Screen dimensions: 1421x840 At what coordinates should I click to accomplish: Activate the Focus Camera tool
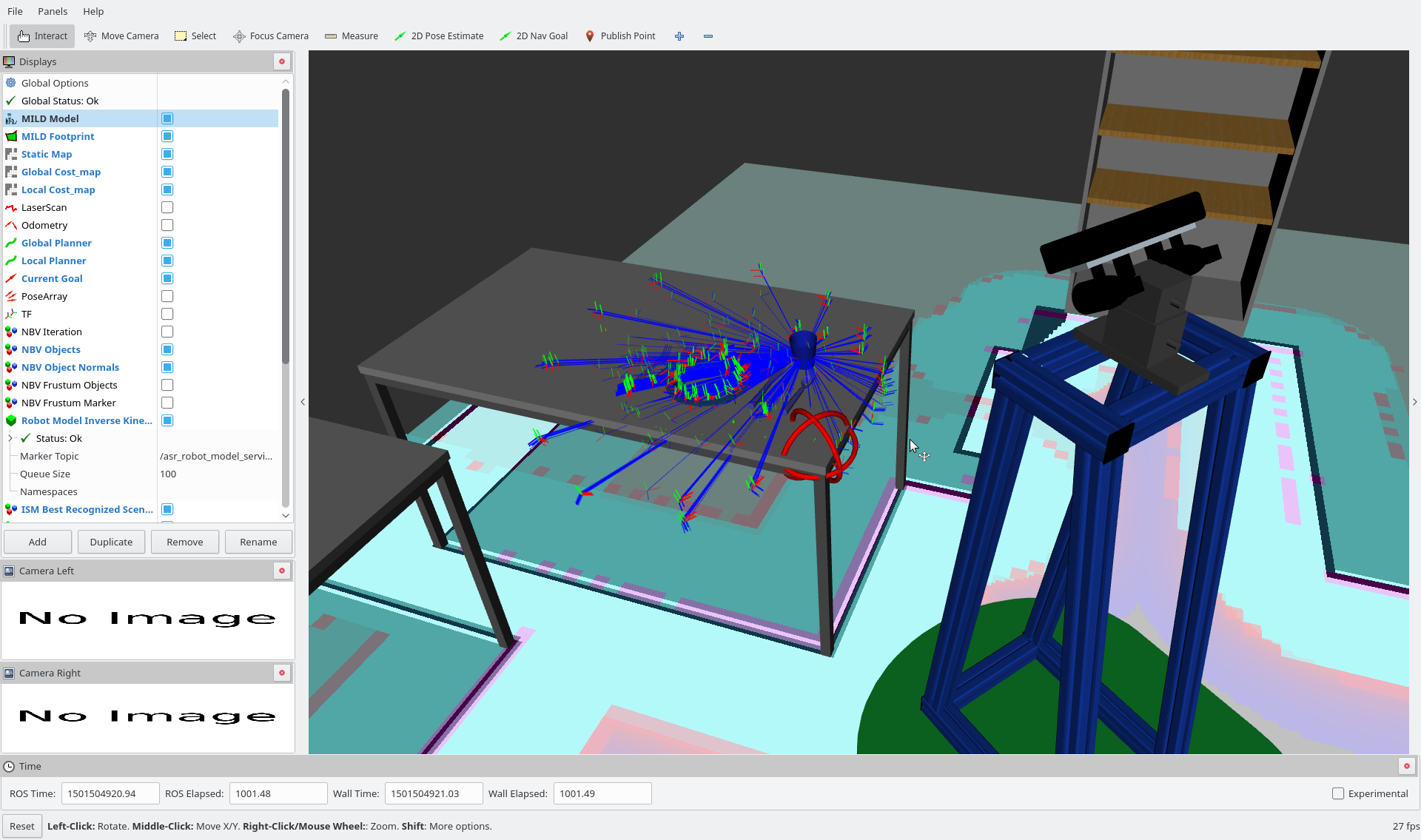(271, 36)
